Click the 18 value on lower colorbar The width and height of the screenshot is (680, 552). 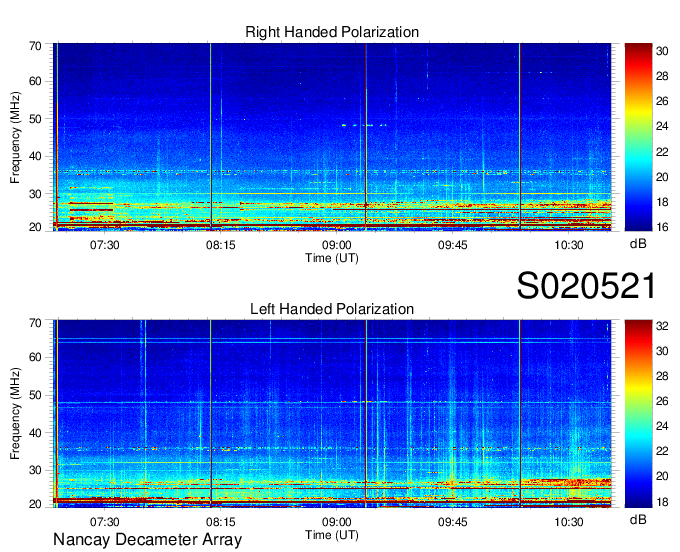tap(662, 502)
